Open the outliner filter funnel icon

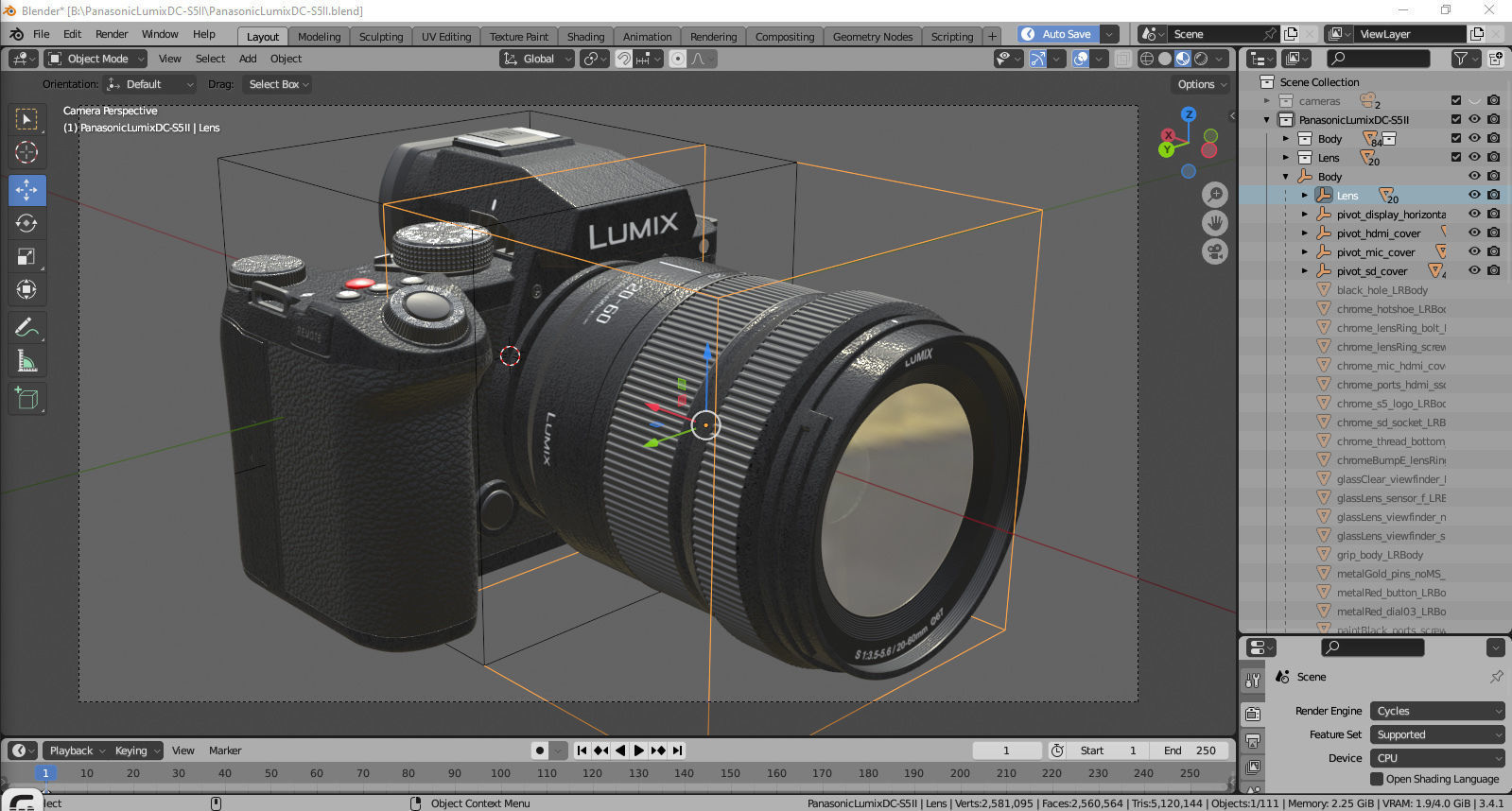pyautogui.click(x=1461, y=59)
